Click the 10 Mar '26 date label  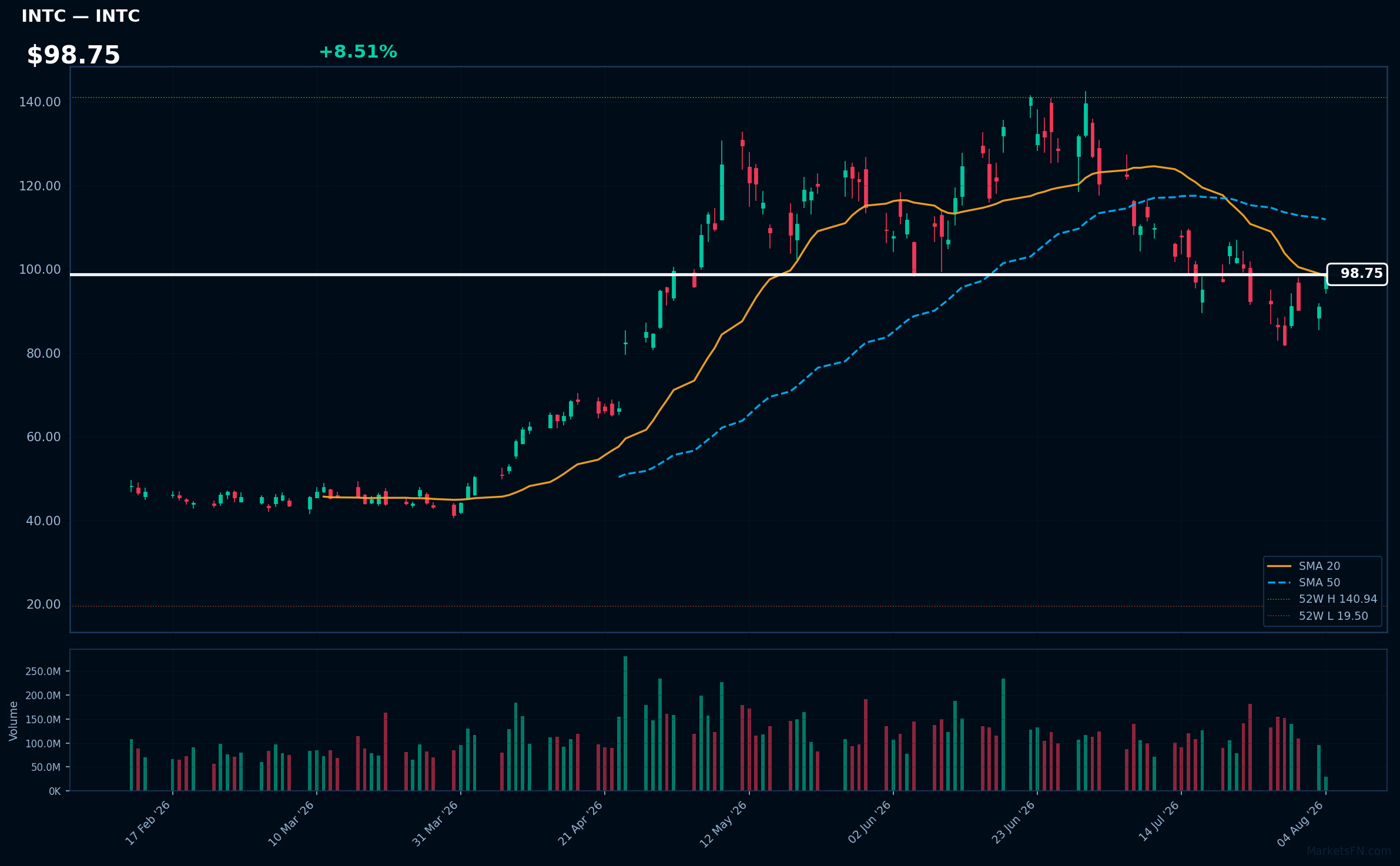292,823
